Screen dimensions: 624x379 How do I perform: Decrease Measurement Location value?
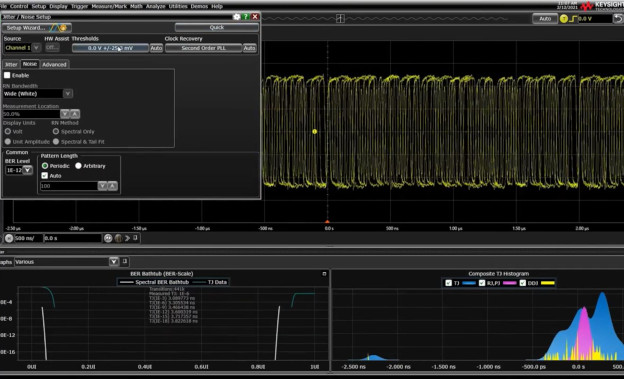[65, 114]
